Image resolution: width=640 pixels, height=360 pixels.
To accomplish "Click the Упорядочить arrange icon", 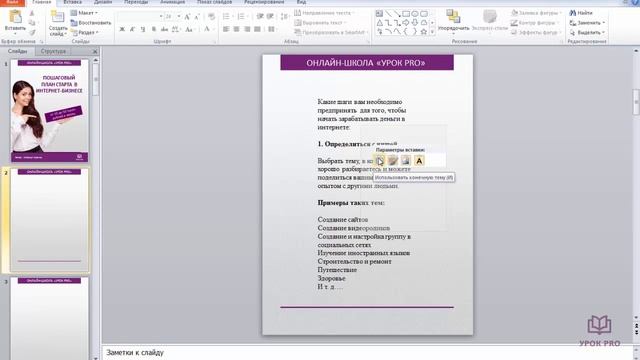I will coord(453,17).
